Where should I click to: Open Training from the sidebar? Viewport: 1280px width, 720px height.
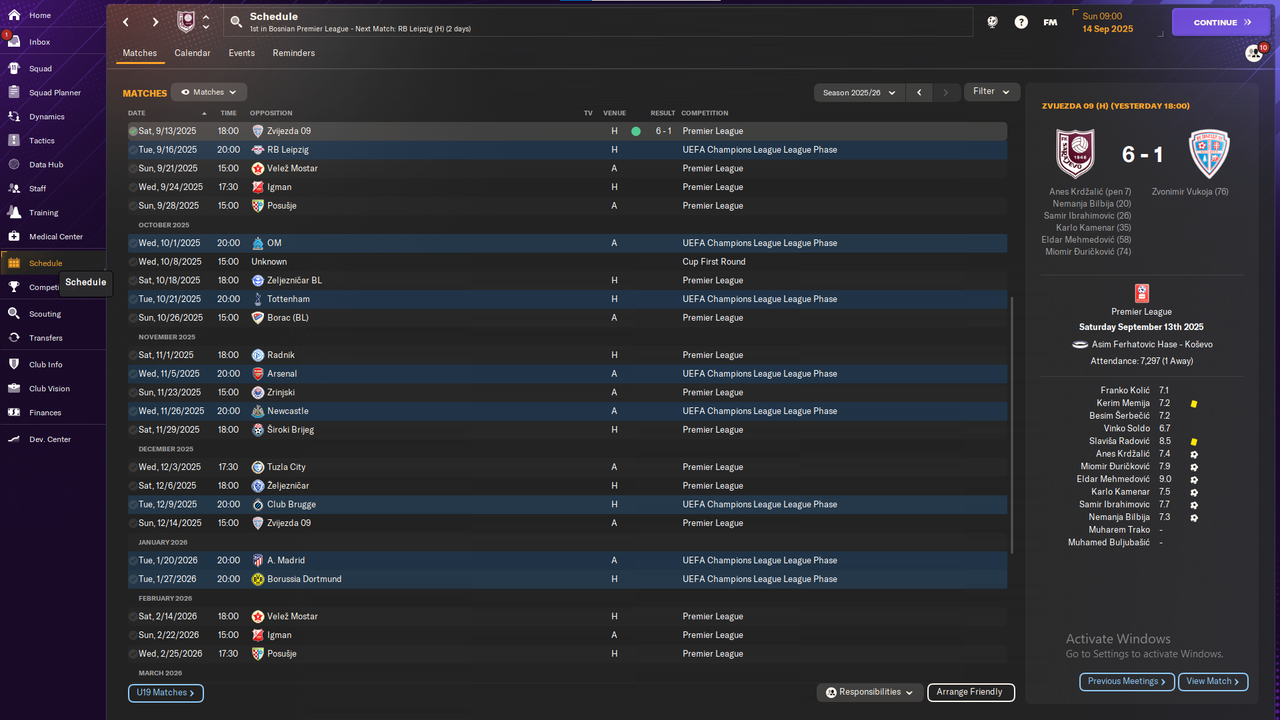[x=43, y=213]
